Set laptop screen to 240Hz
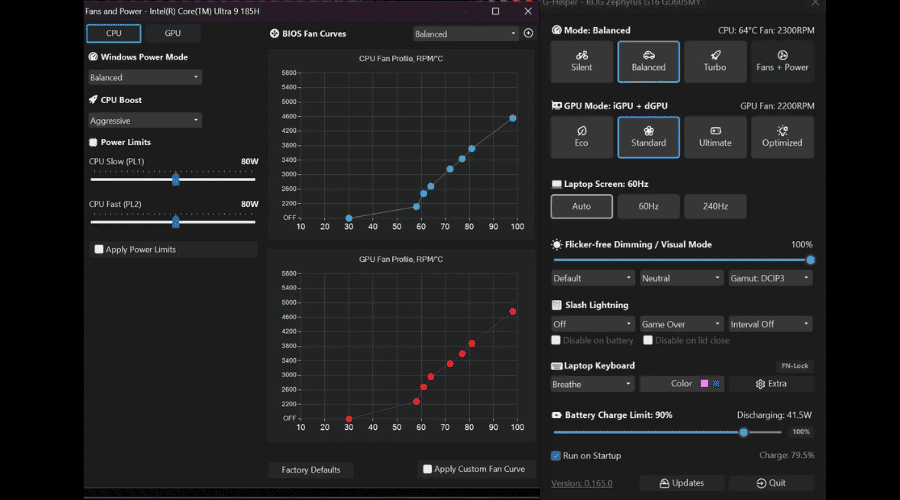900x500 pixels. [715, 206]
